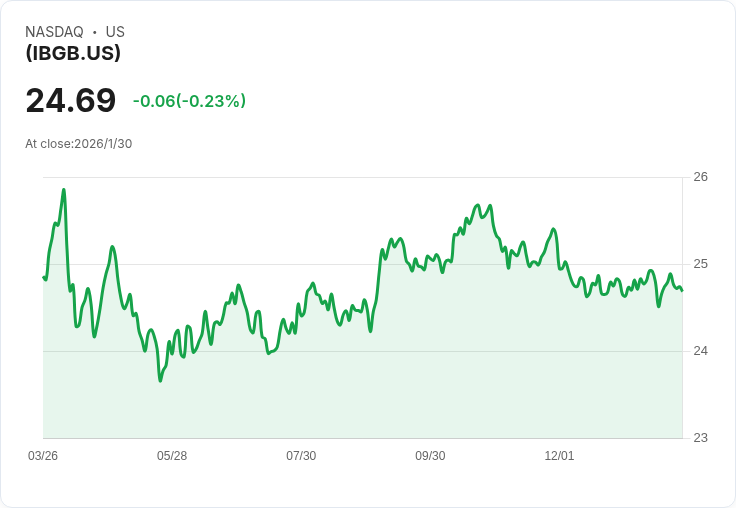Viewport: 736px width, 508px height.
Task: Click the rightmost end of the price line
Action: pos(682,290)
